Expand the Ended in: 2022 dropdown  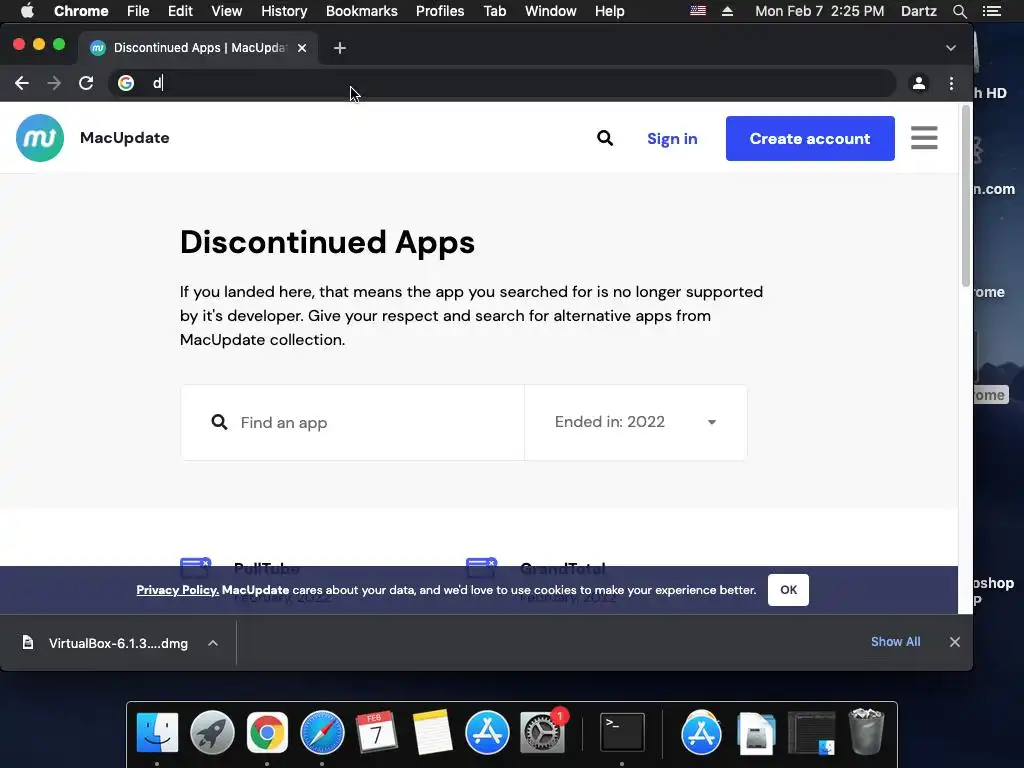pos(635,423)
